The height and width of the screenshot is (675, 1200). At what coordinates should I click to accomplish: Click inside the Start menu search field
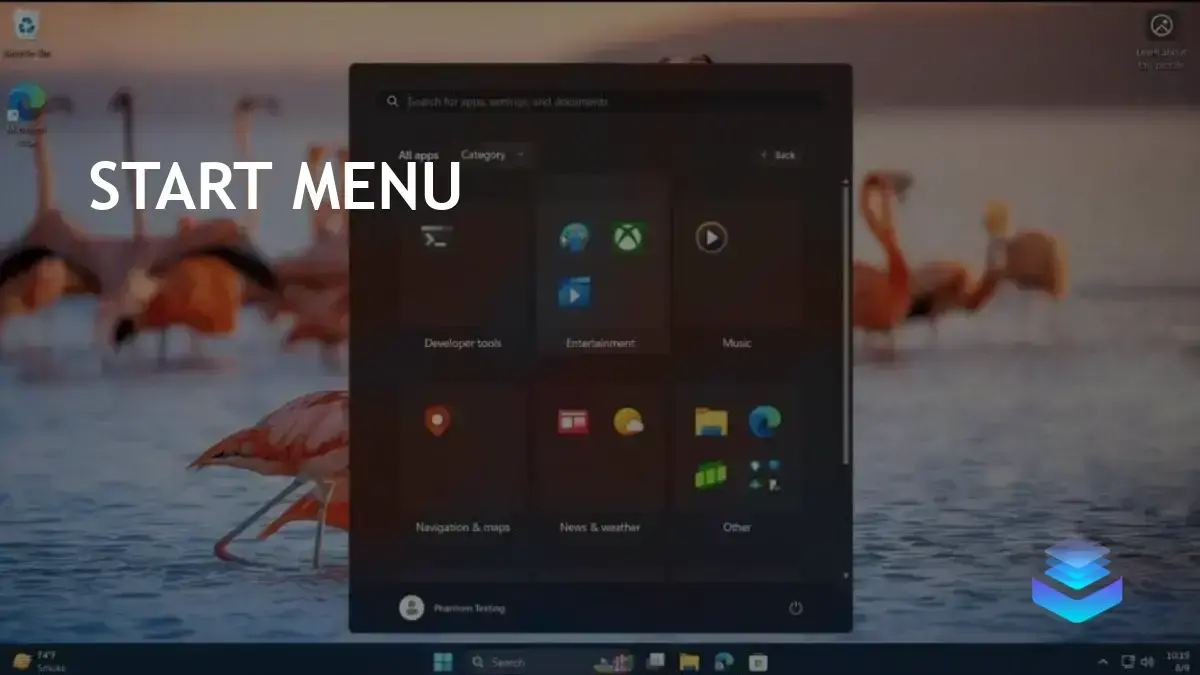(x=600, y=100)
